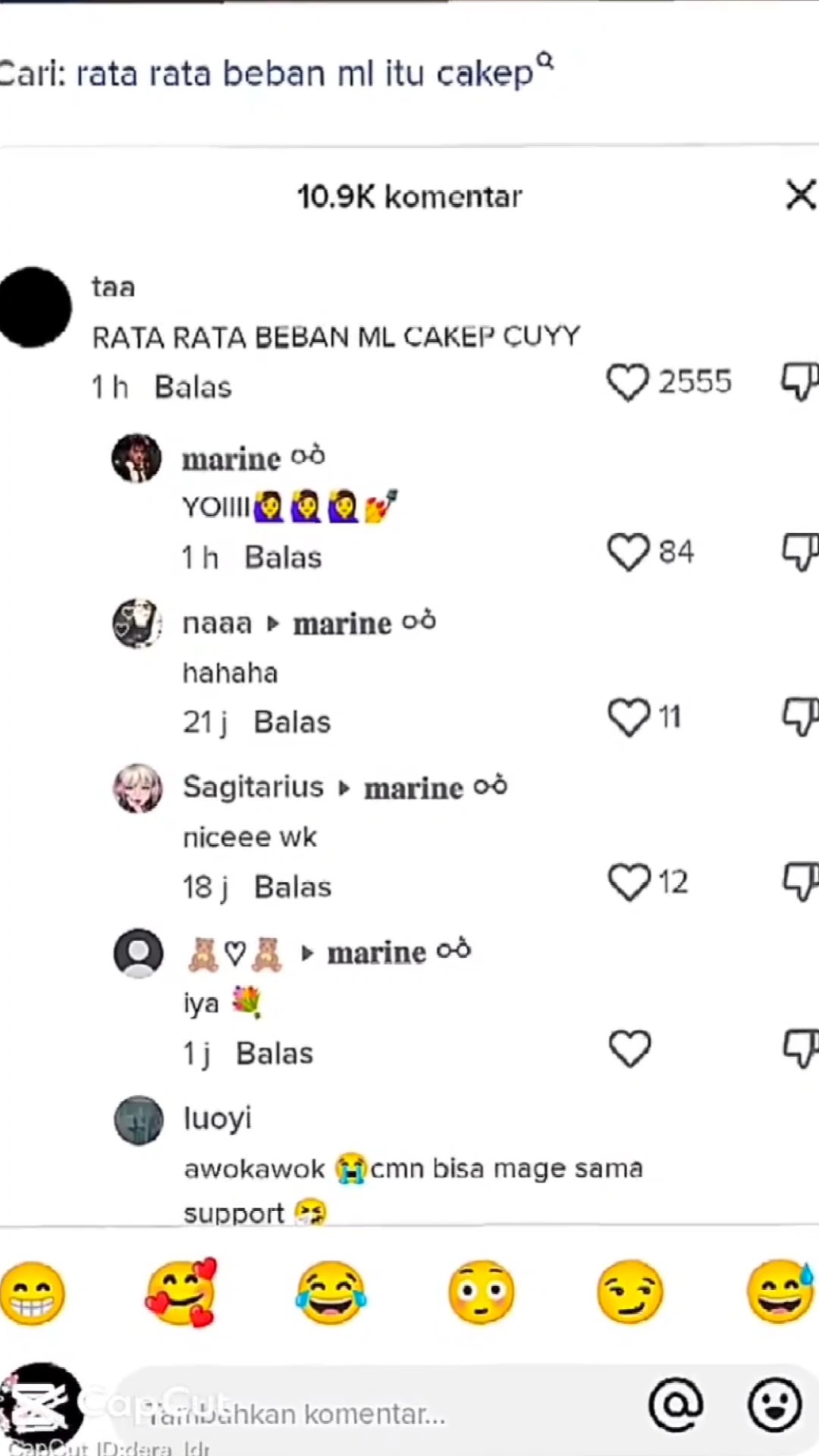
Task: Dislike taa's top comment
Action: (x=800, y=381)
